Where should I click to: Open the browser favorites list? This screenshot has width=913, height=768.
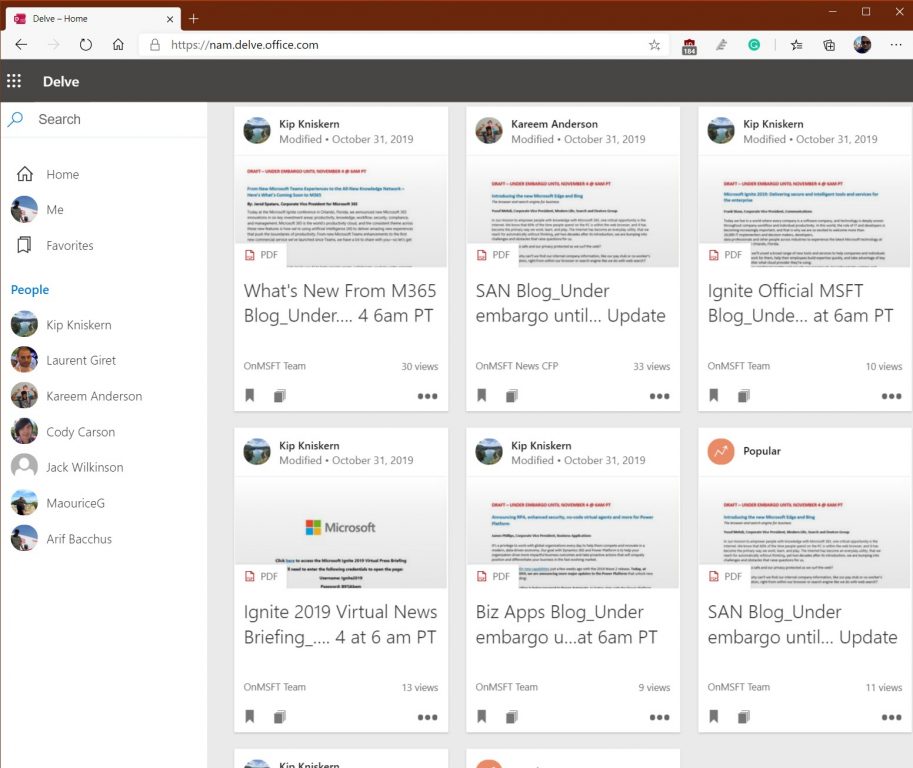[797, 45]
